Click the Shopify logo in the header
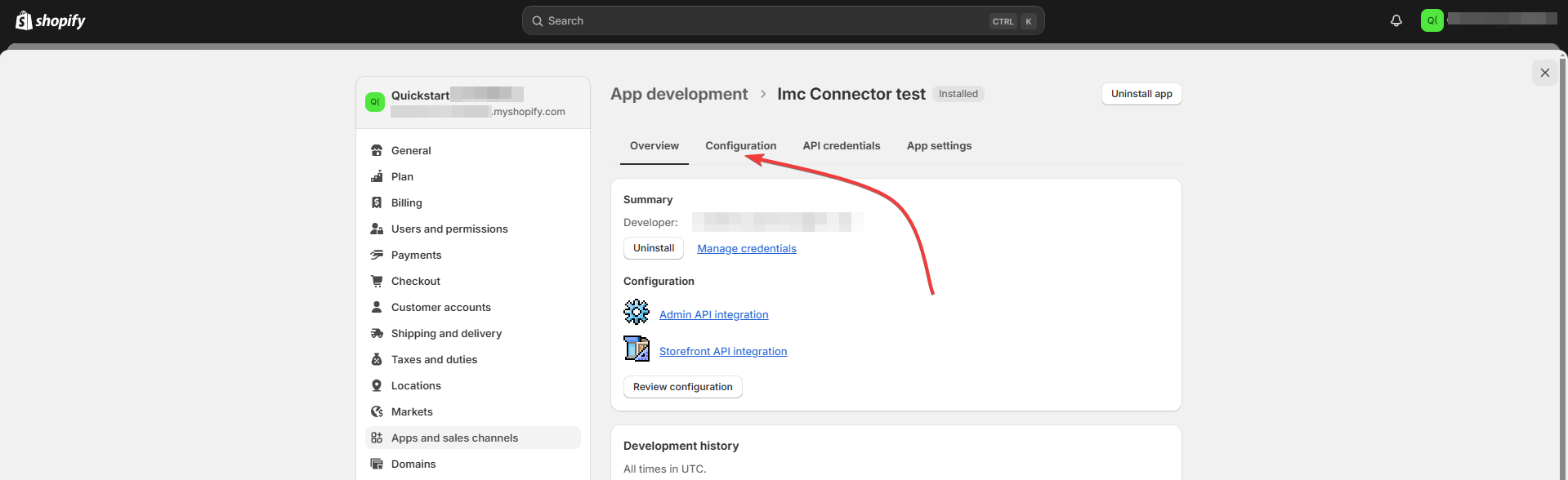This screenshot has height=480, width=1568. [x=51, y=20]
